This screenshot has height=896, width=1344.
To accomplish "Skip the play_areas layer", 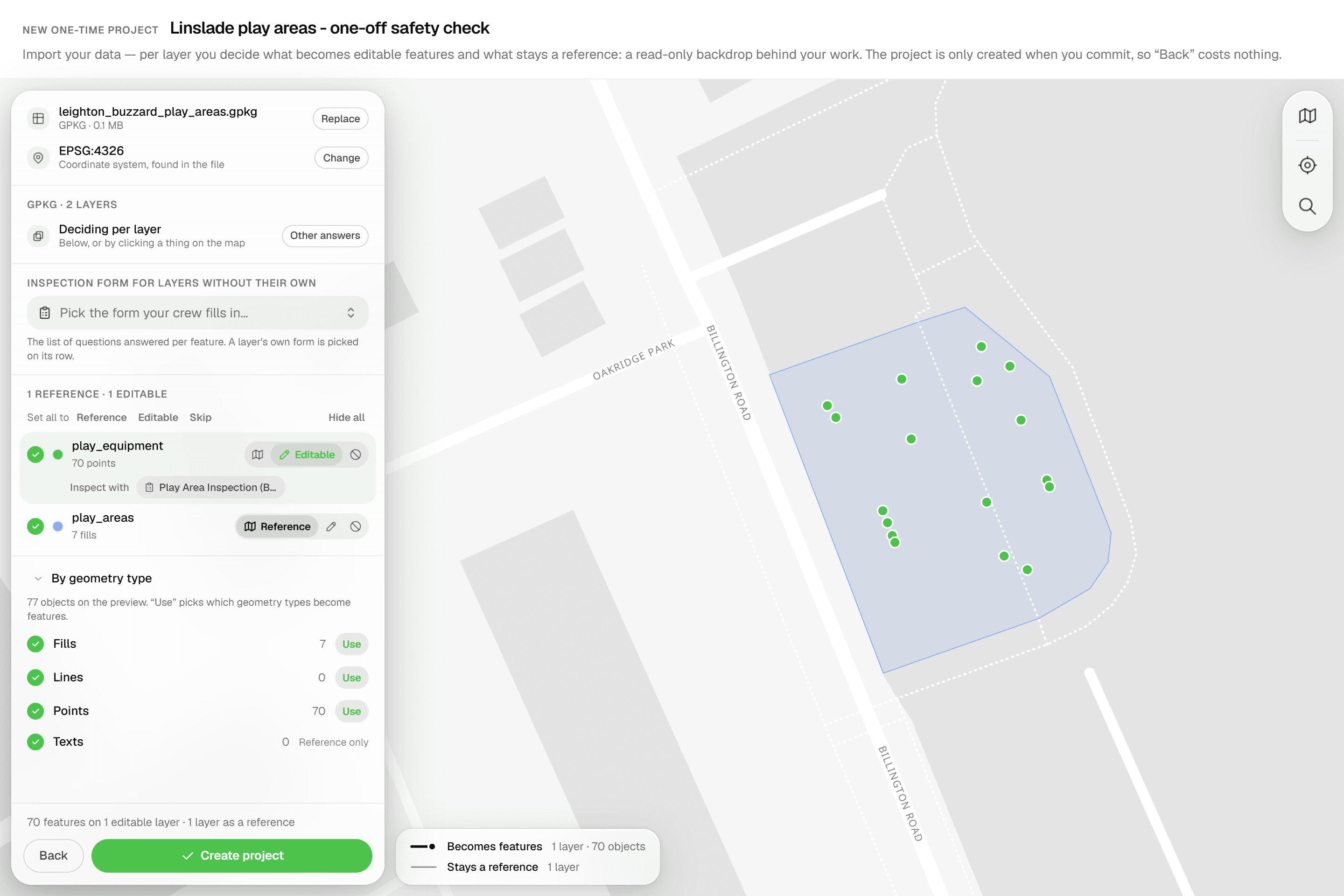I will click(x=356, y=527).
